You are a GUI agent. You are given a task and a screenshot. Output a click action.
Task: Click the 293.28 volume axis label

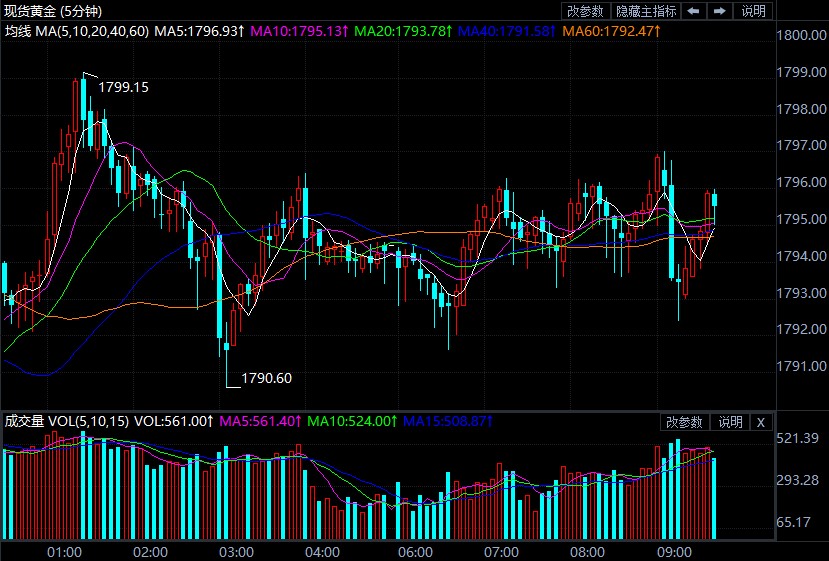coord(797,480)
